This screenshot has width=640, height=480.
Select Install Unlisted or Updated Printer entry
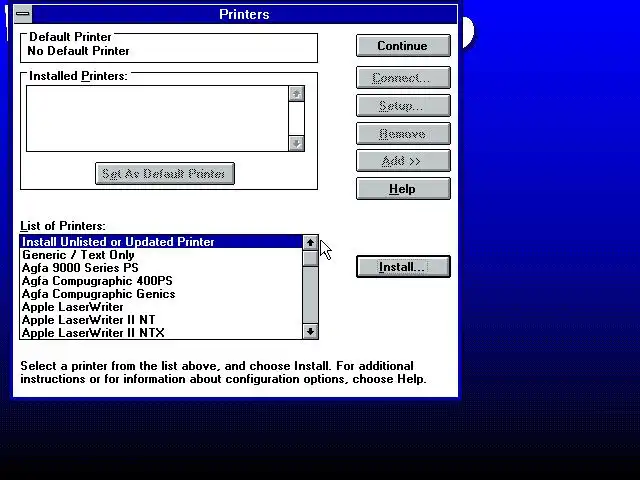pyautogui.click(x=161, y=242)
